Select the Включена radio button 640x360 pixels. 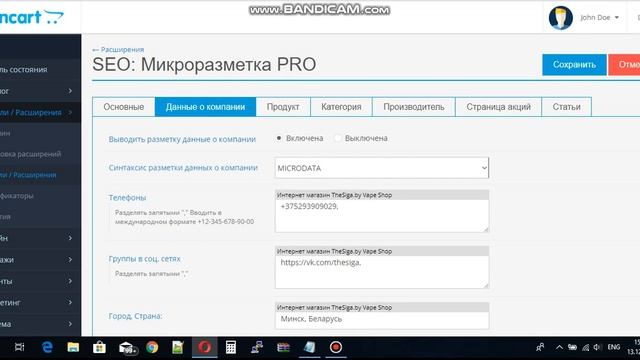(x=279, y=138)
